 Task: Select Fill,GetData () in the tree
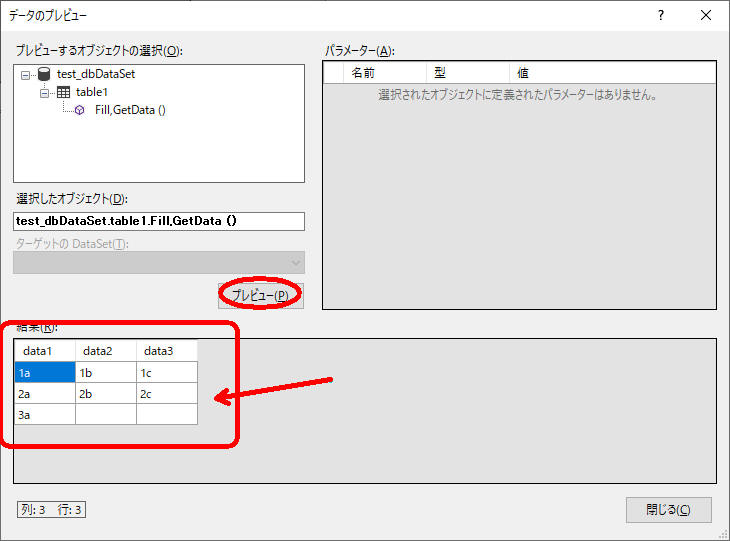pyautogui.click(x=130, y=110)
